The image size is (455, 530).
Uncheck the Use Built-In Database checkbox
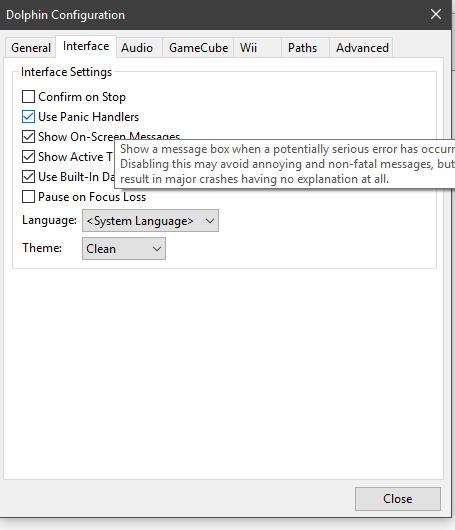coord(28,176)
